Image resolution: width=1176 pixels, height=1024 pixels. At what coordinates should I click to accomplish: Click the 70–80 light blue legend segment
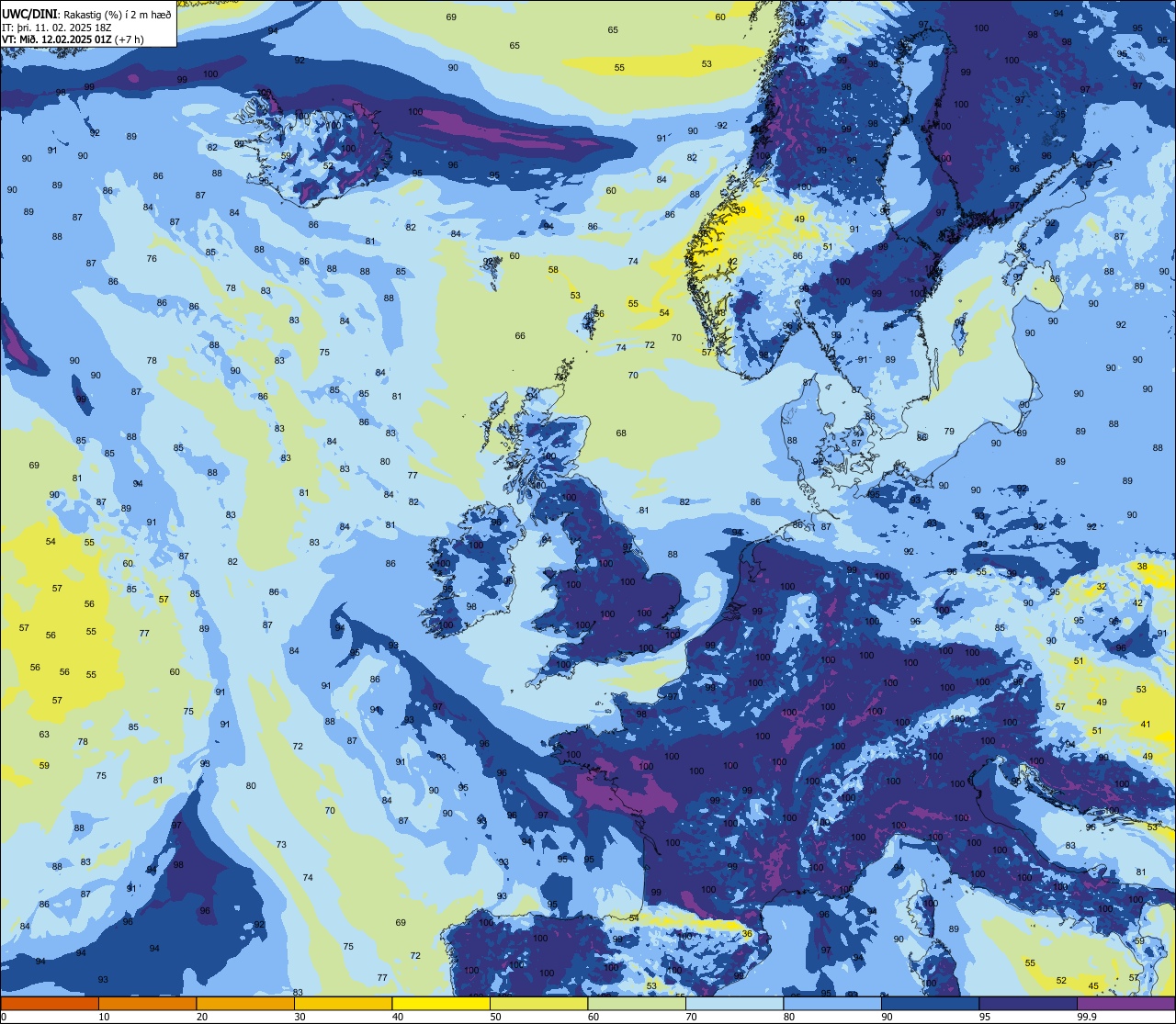point(734,1003)
